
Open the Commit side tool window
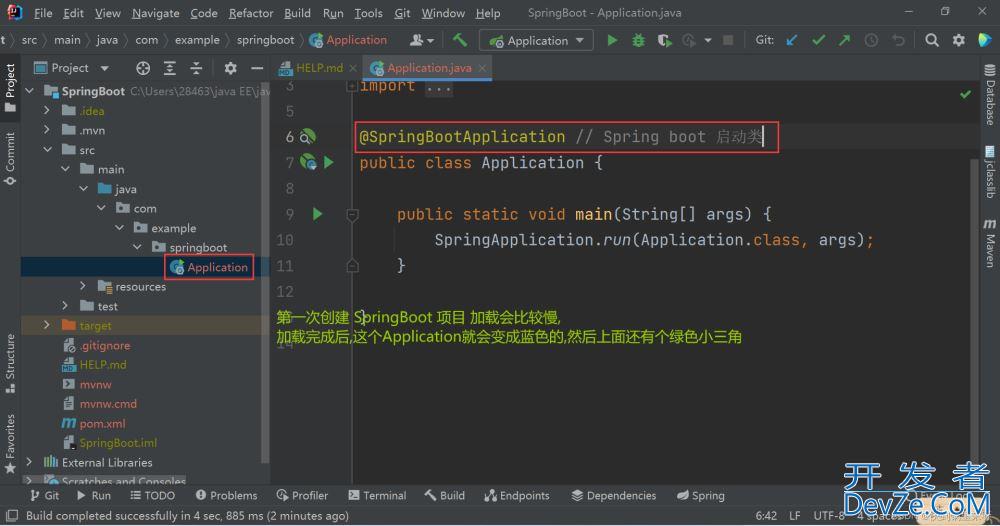10,158
